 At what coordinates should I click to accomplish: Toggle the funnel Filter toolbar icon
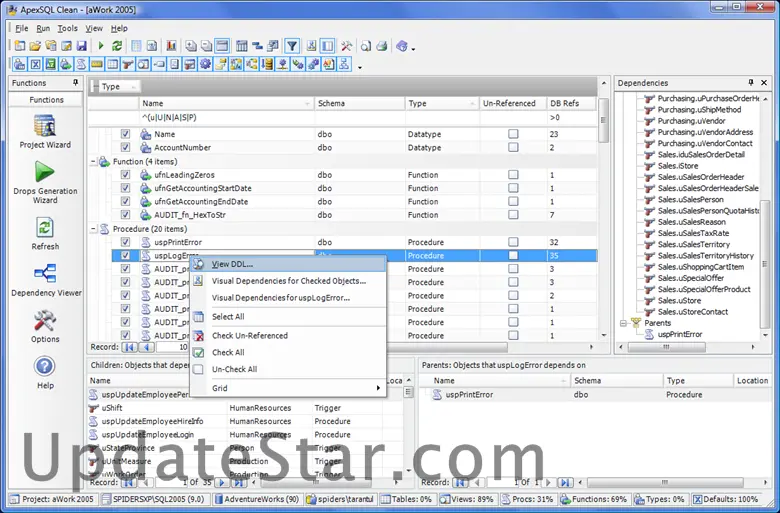tap(292, 46)
